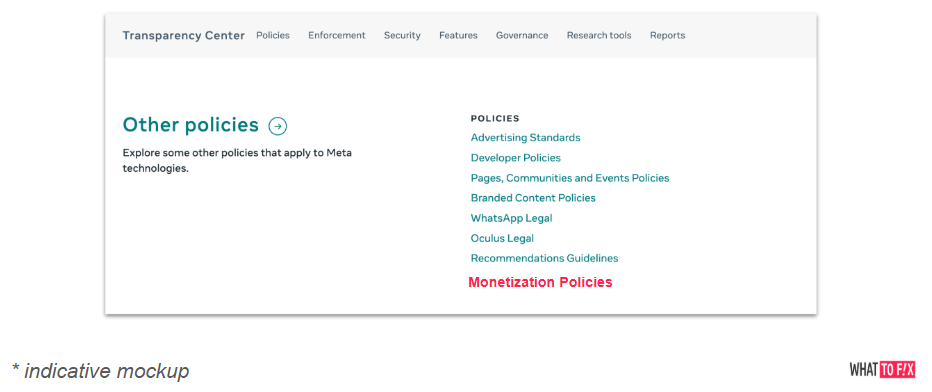Viewport: 932px width, 392px height.
Task: Select Governance in the top navigation
Action: (x=522, y=36)
